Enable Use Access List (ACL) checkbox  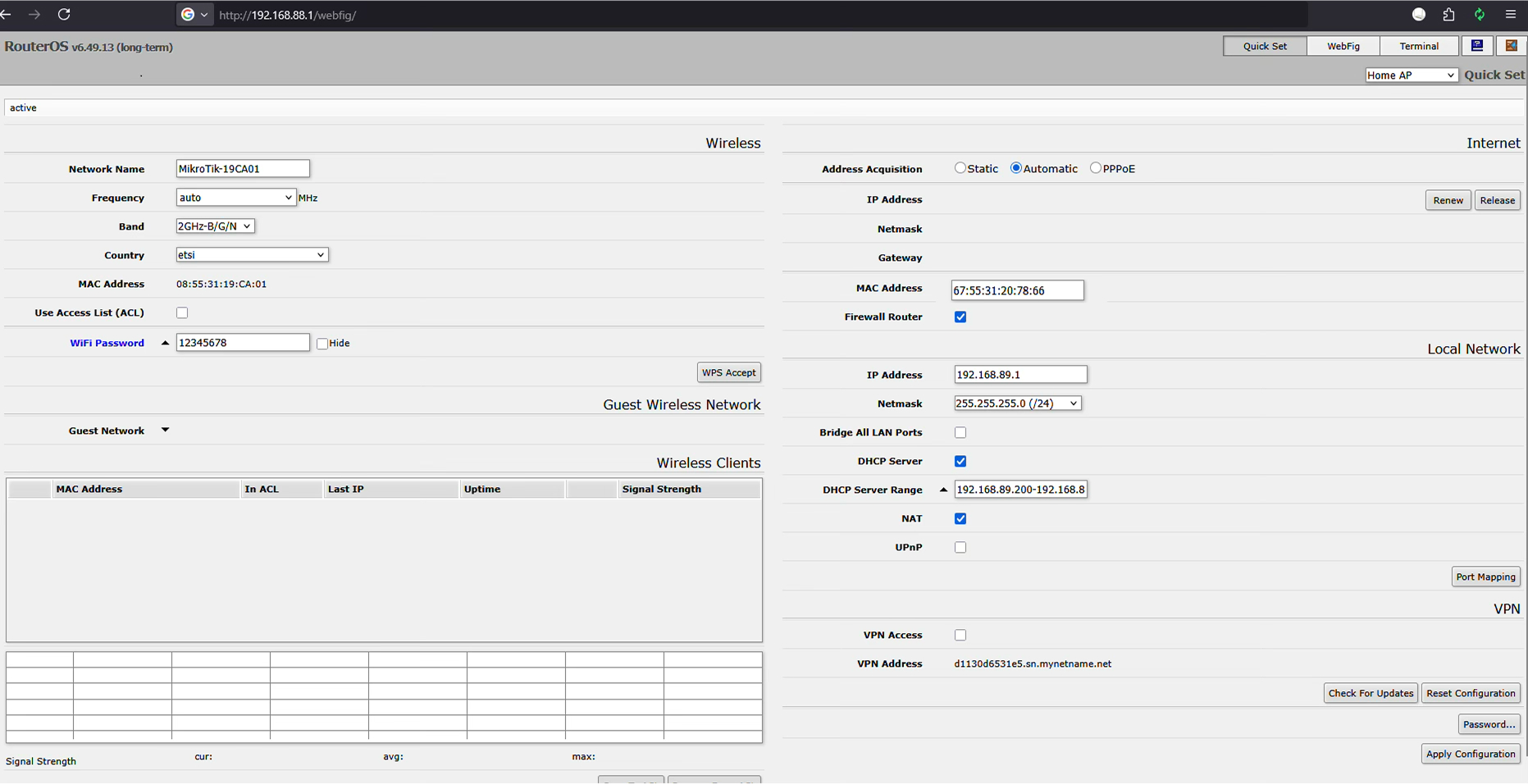(x=182, y=312)
